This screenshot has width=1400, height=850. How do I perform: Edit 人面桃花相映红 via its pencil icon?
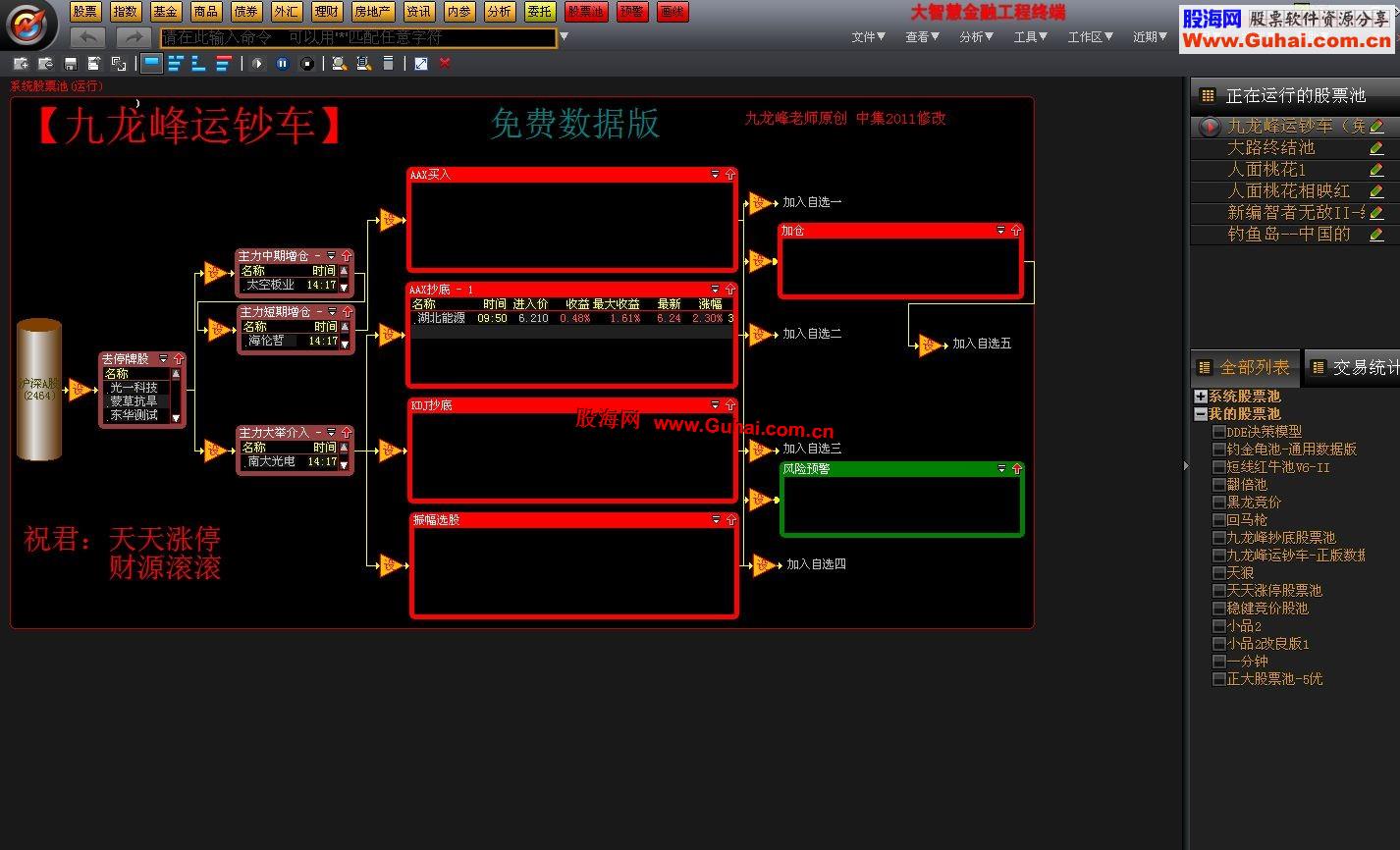[x=1376, y=191]
